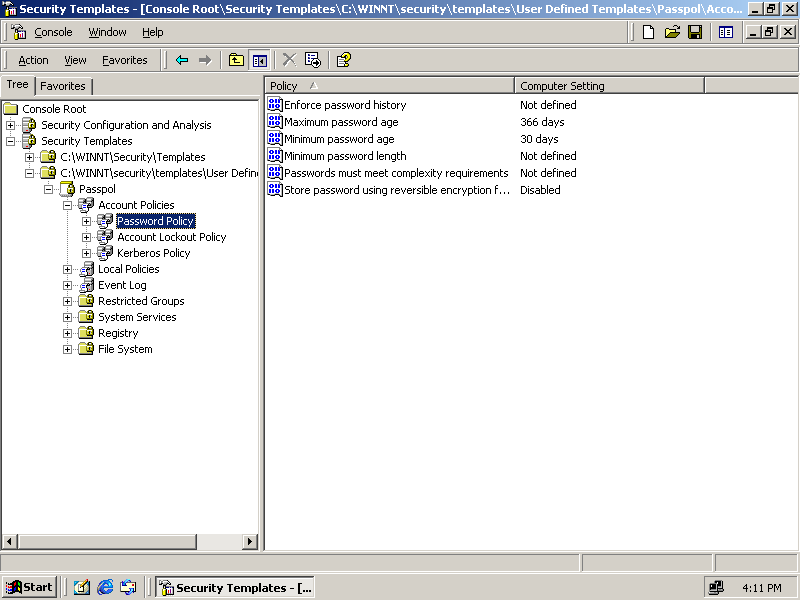
Task: Expand the Local Policies node
Action: (68, 269)
